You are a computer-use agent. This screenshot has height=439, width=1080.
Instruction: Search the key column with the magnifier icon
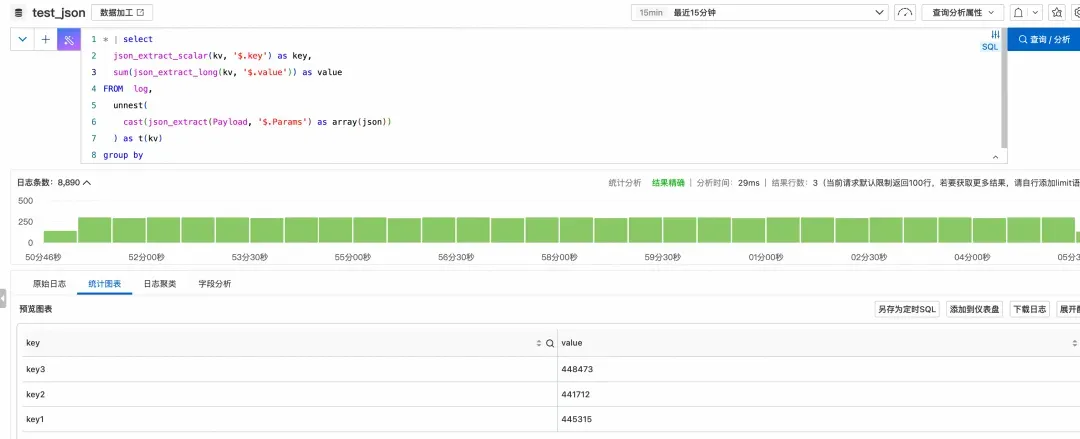550,343
